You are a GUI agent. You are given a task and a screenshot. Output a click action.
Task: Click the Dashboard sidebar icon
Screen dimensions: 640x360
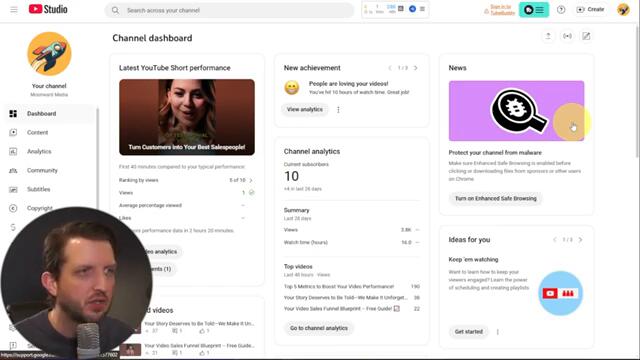[13, 113]
